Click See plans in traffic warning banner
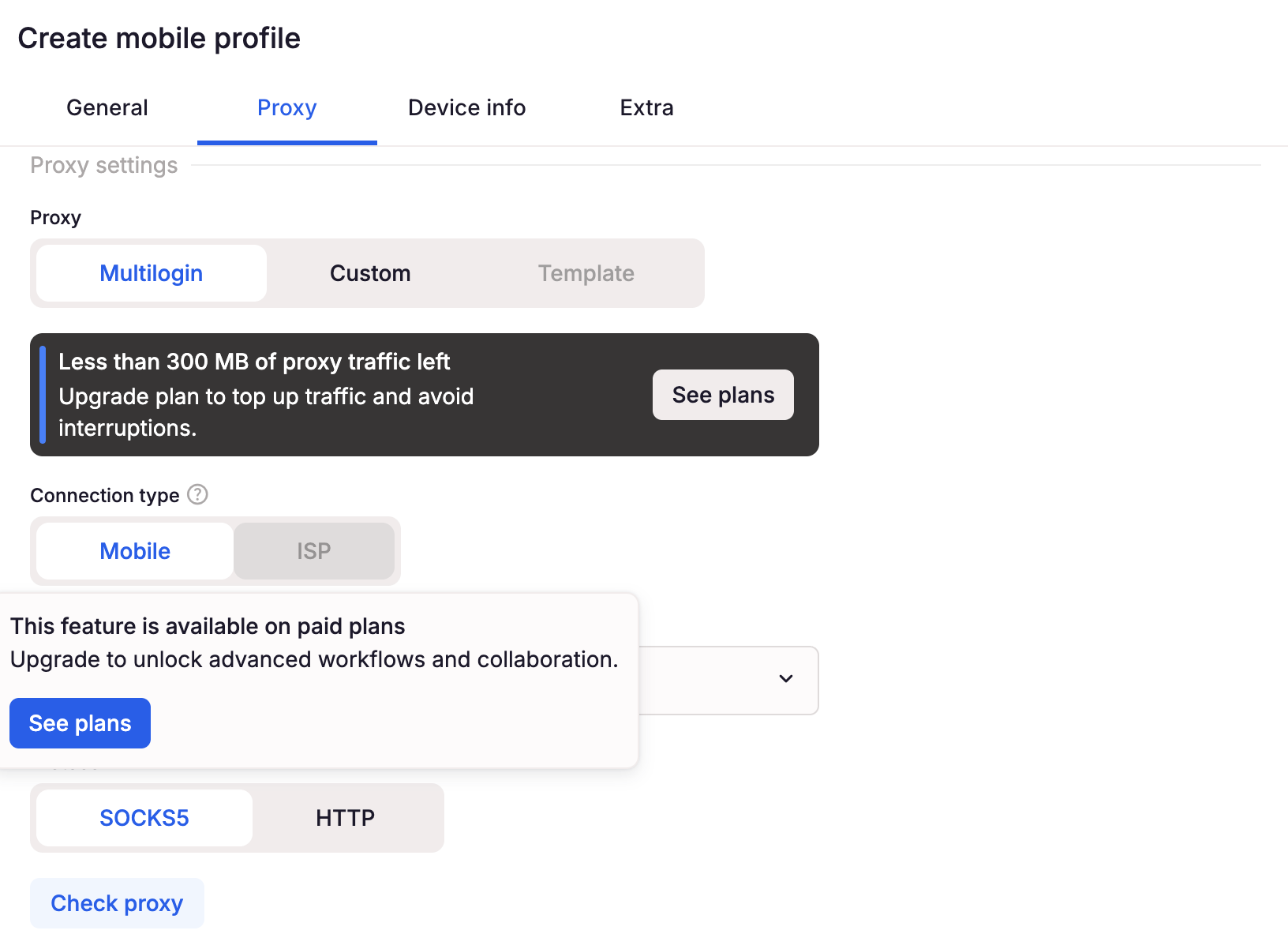 [723, 395]
